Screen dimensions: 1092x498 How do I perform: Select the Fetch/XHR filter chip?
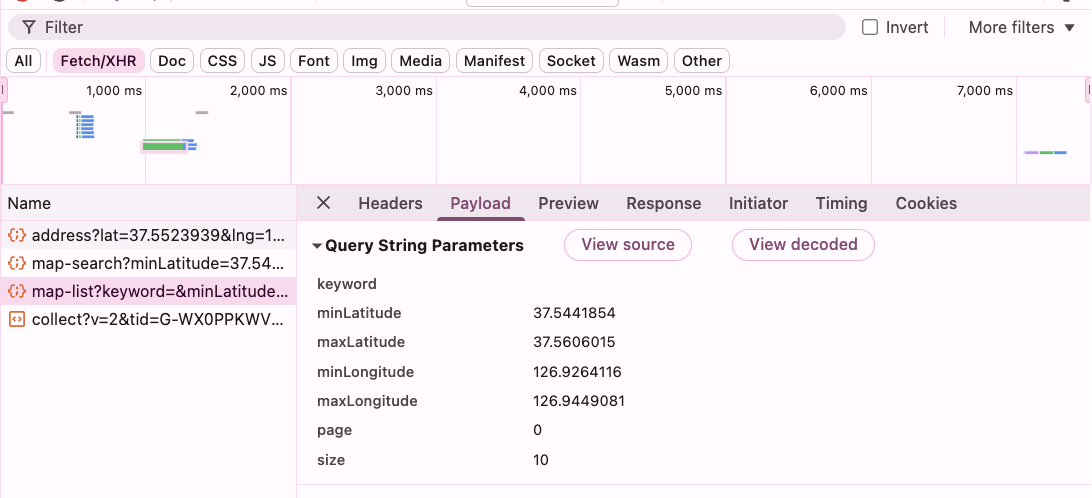[100, 61]
